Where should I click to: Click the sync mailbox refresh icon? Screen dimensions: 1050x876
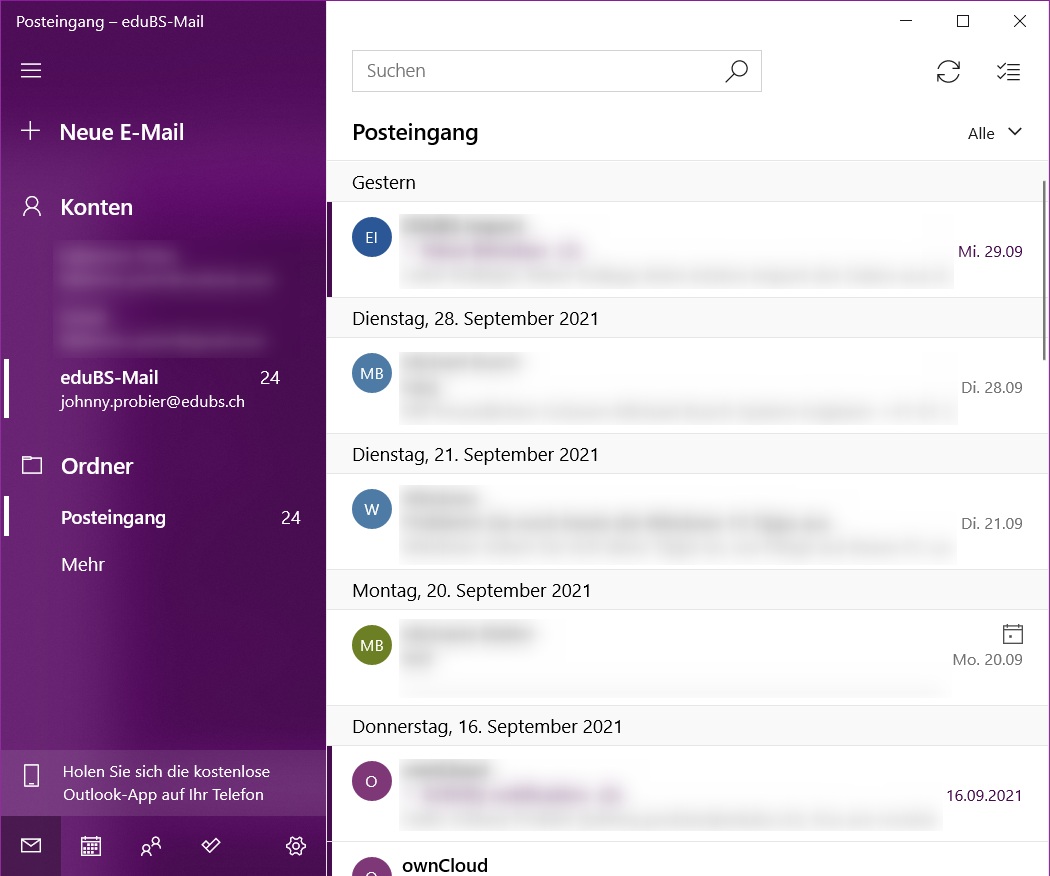click(948, 71)
